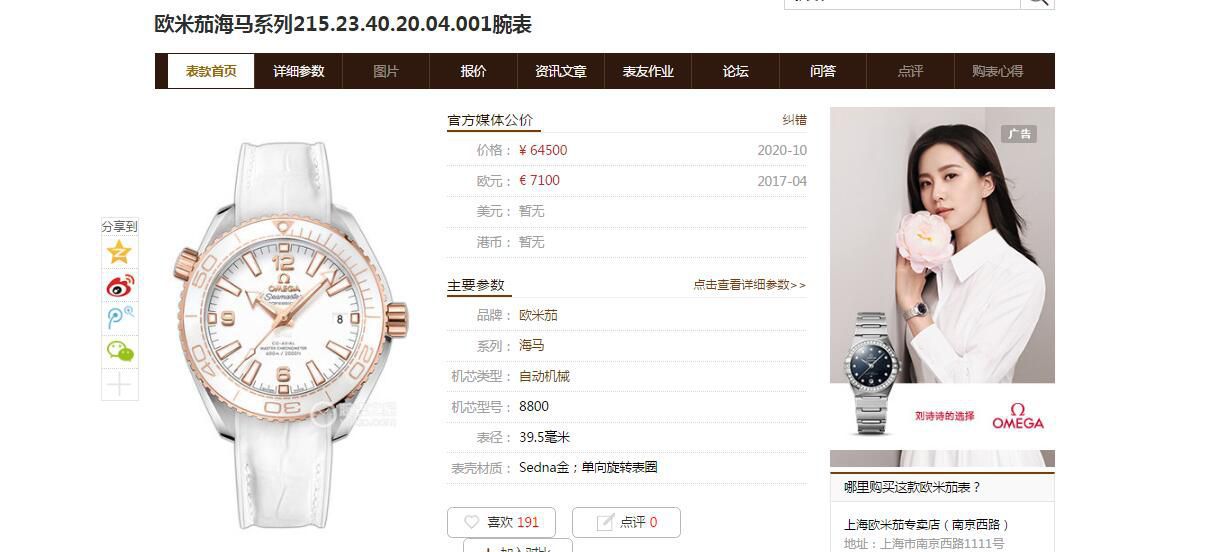1217x552 pixels.
Task: Click the Tencent Weibo share icon
Action: tap(120, 318)
